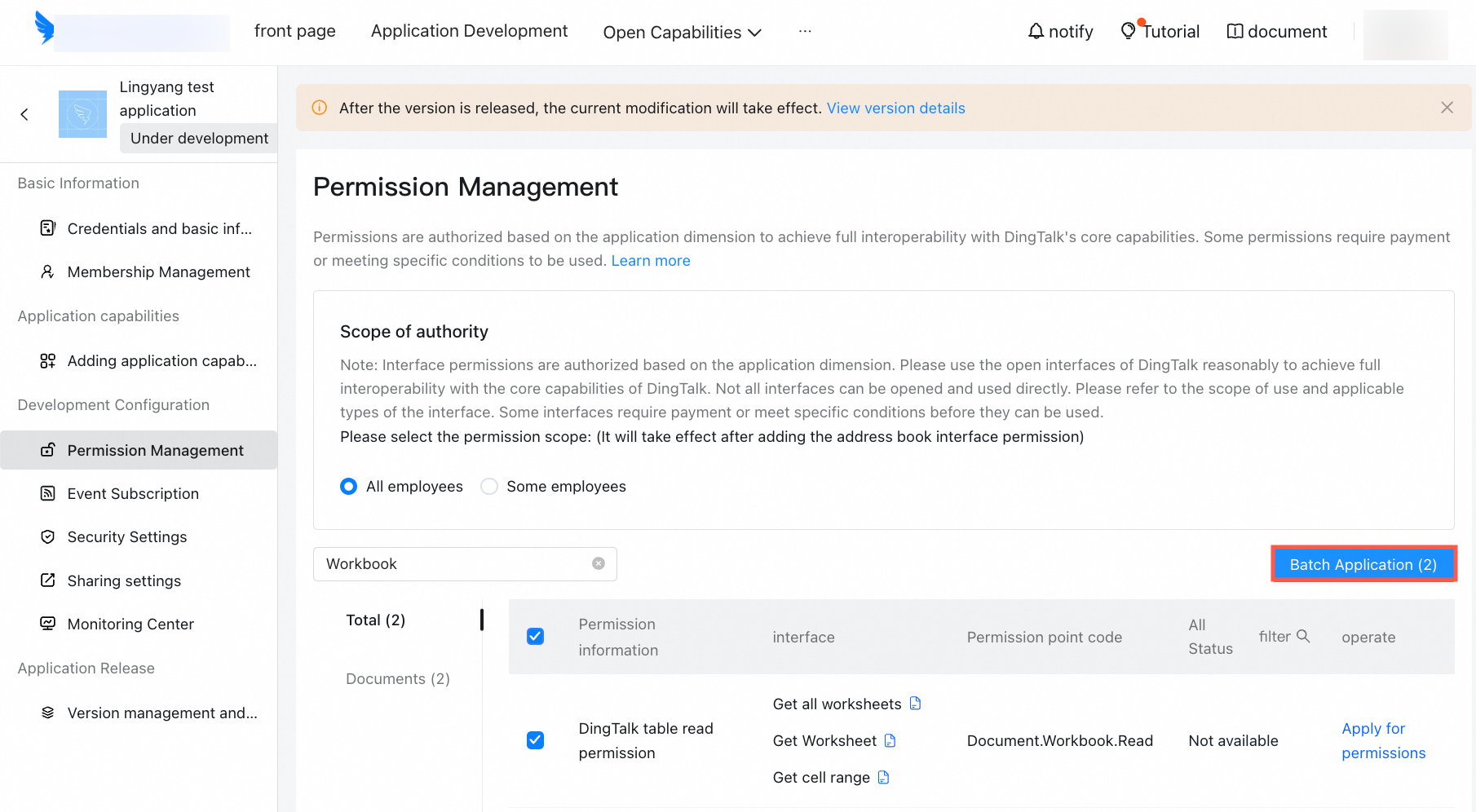The width and height of the screenshot is (1476, 812).
Task: Open the document book icon
Action: (1235, 31)
